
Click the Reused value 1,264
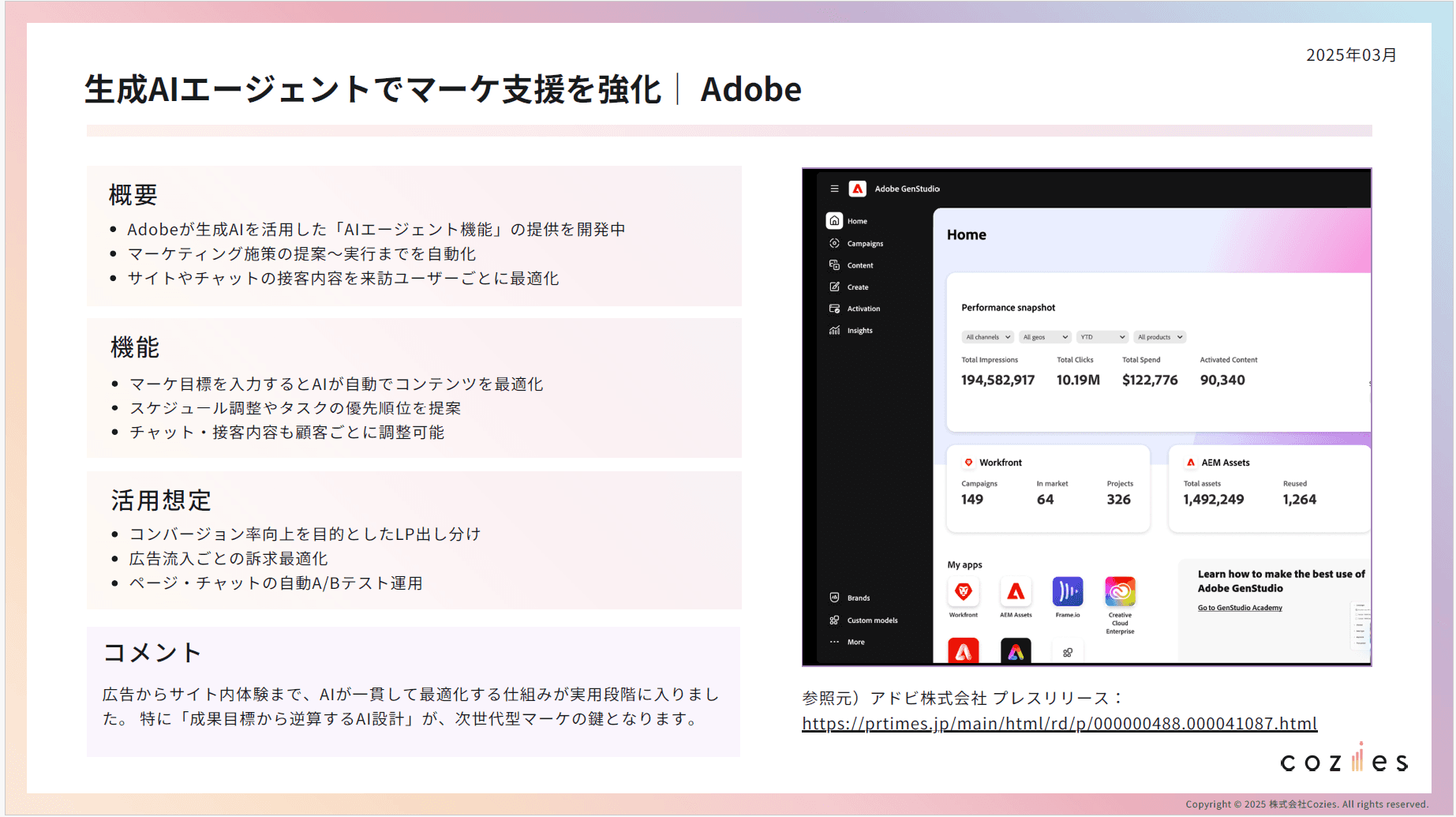[1299, 500]
